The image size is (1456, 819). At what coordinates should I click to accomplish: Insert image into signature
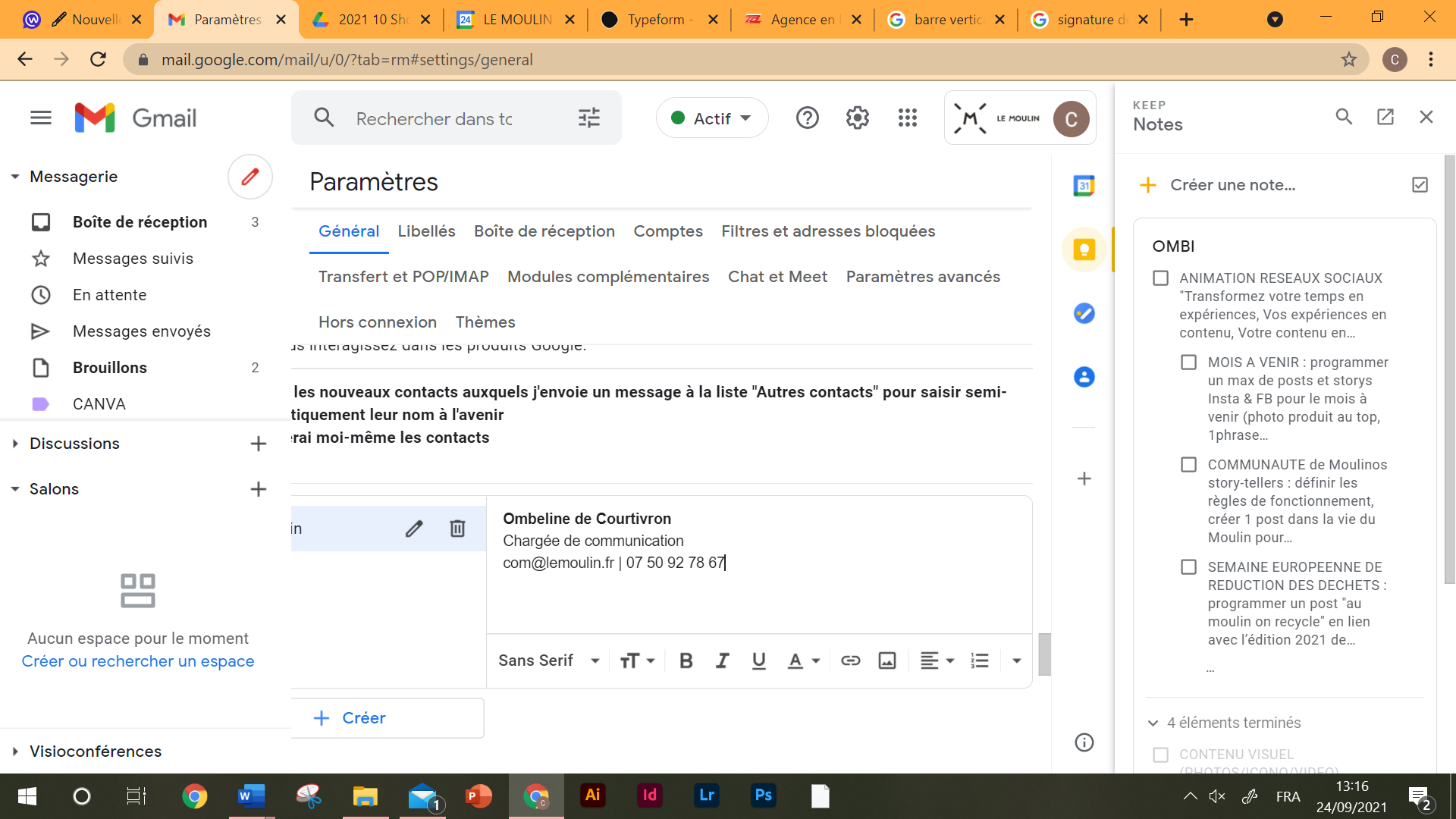tap(886, 661)
